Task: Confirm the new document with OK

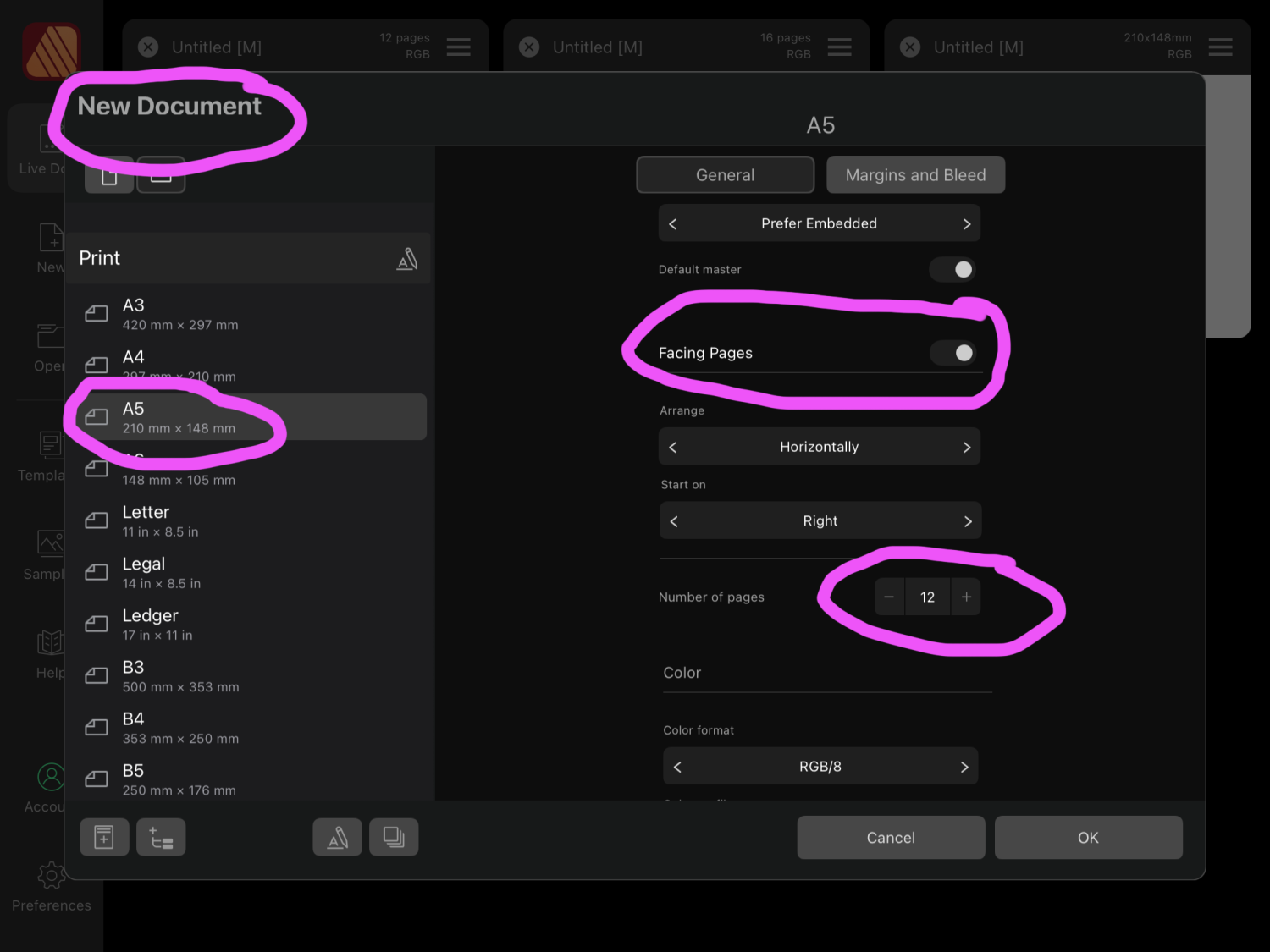Action: [1088, 837]
